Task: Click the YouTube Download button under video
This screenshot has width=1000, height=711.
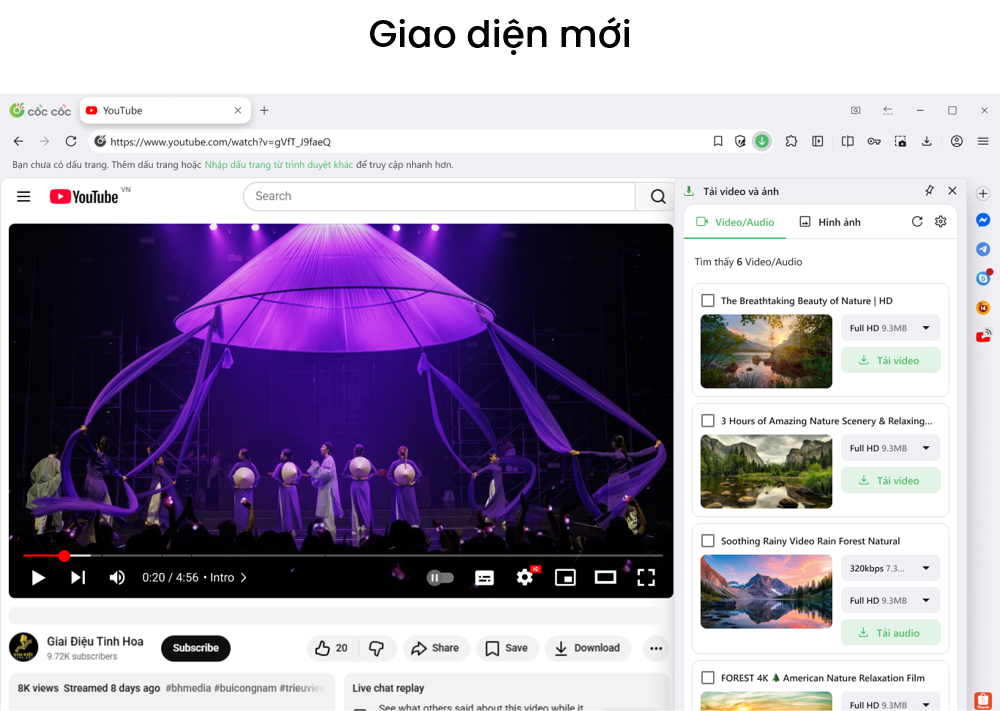Action: [587, 648]
